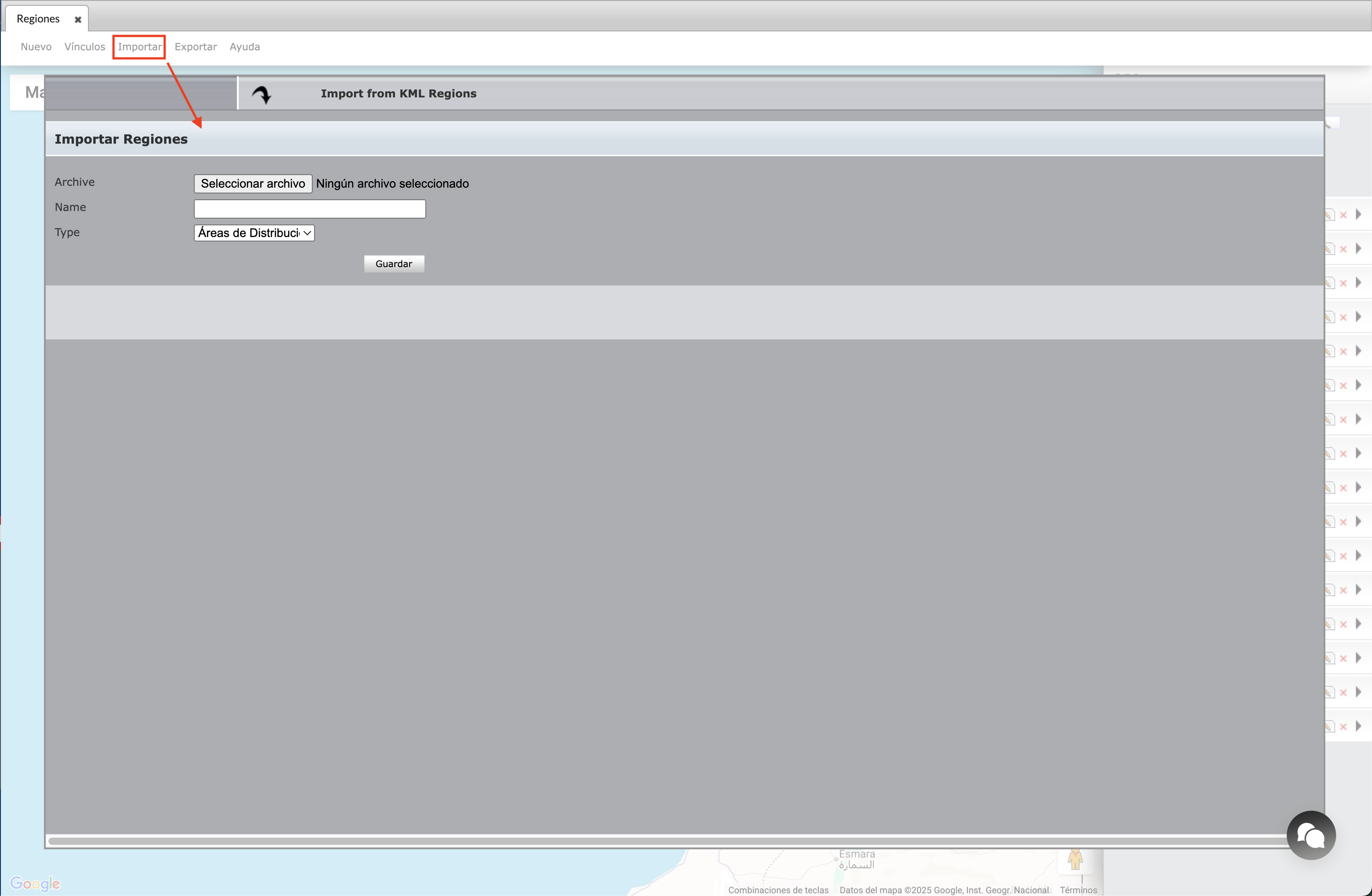
Task: Click the Ayuda menu item
Action: point(245,47)
